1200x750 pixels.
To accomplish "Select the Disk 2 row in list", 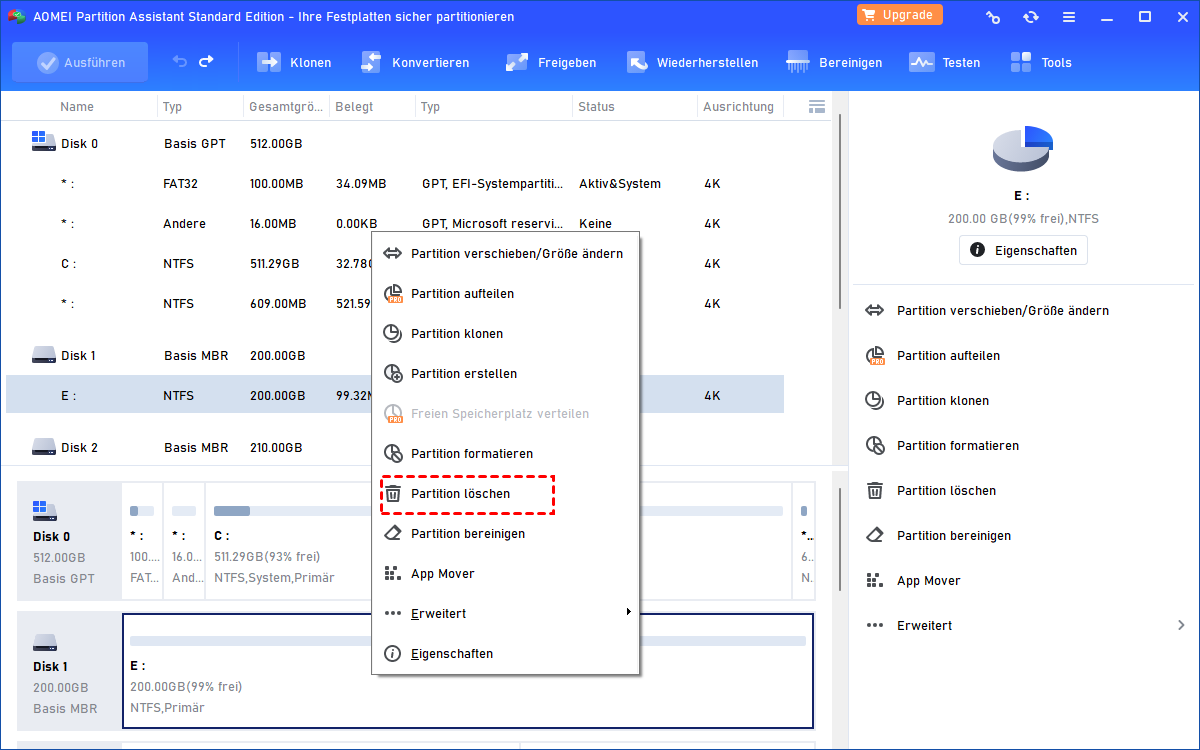I will pos(395,448).
